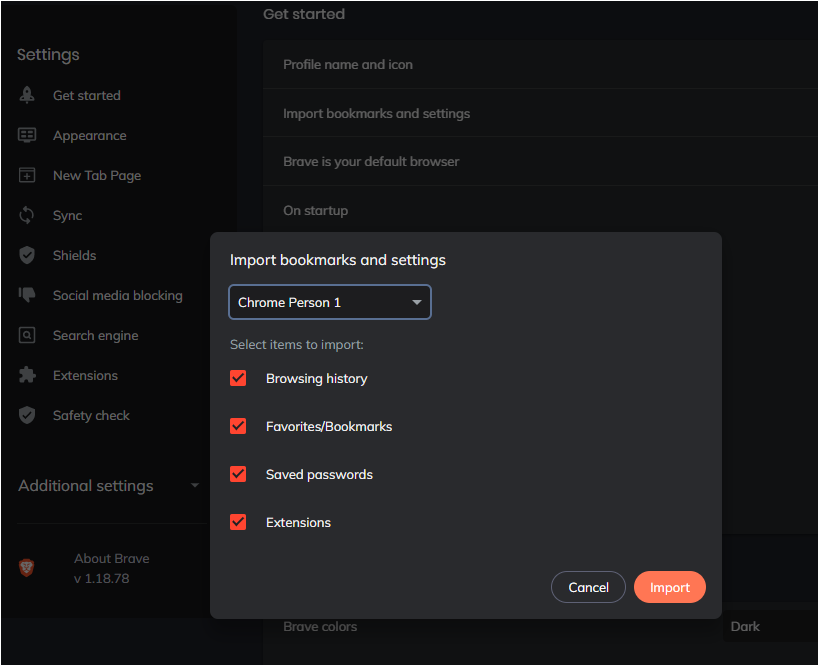Select Shields in the settings sidebar
Image resolution: width=819 pixels, height=666 pixels.
tap(75, 255)
